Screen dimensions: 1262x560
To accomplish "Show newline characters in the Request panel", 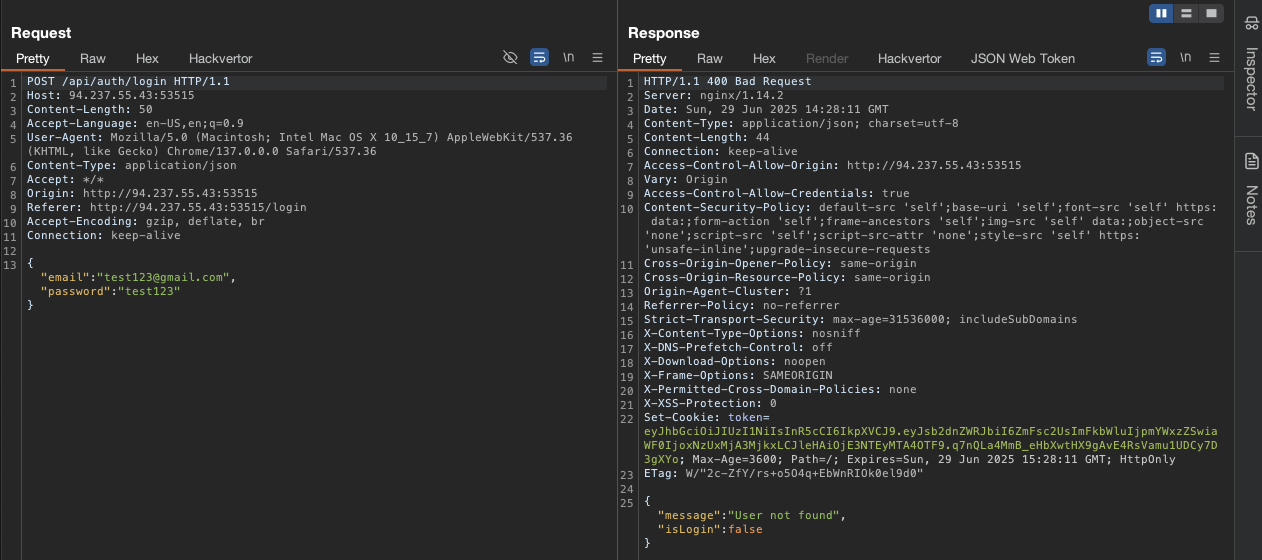I will (568, 58).
